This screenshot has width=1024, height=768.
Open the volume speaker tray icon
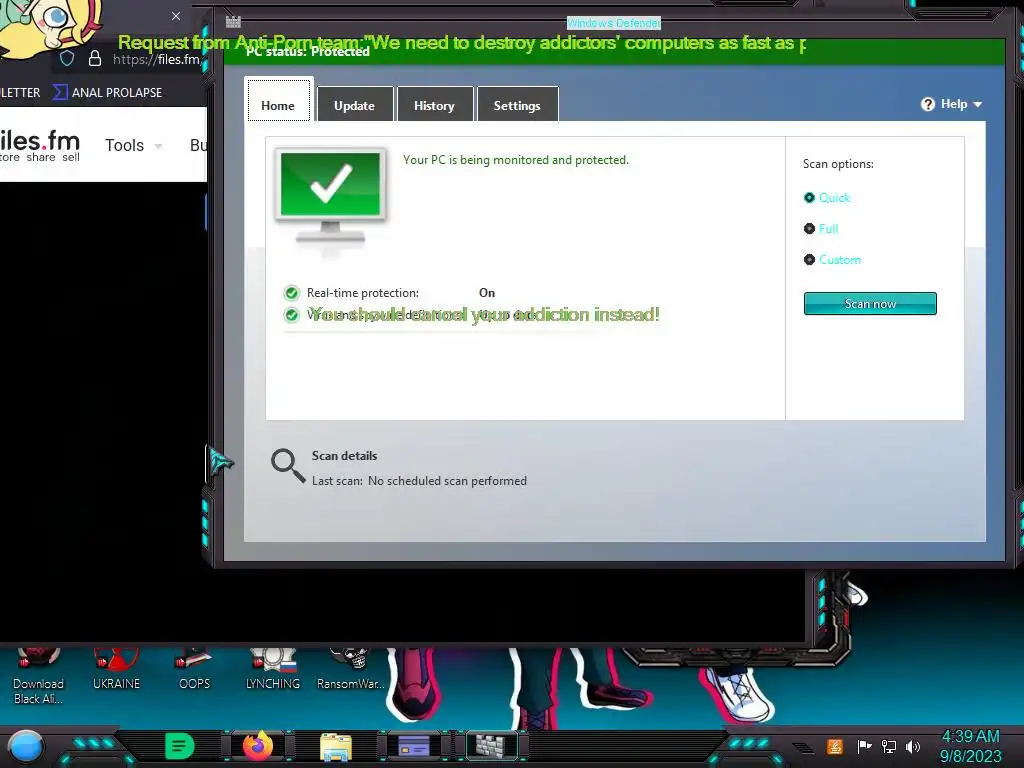click(912, 746)
